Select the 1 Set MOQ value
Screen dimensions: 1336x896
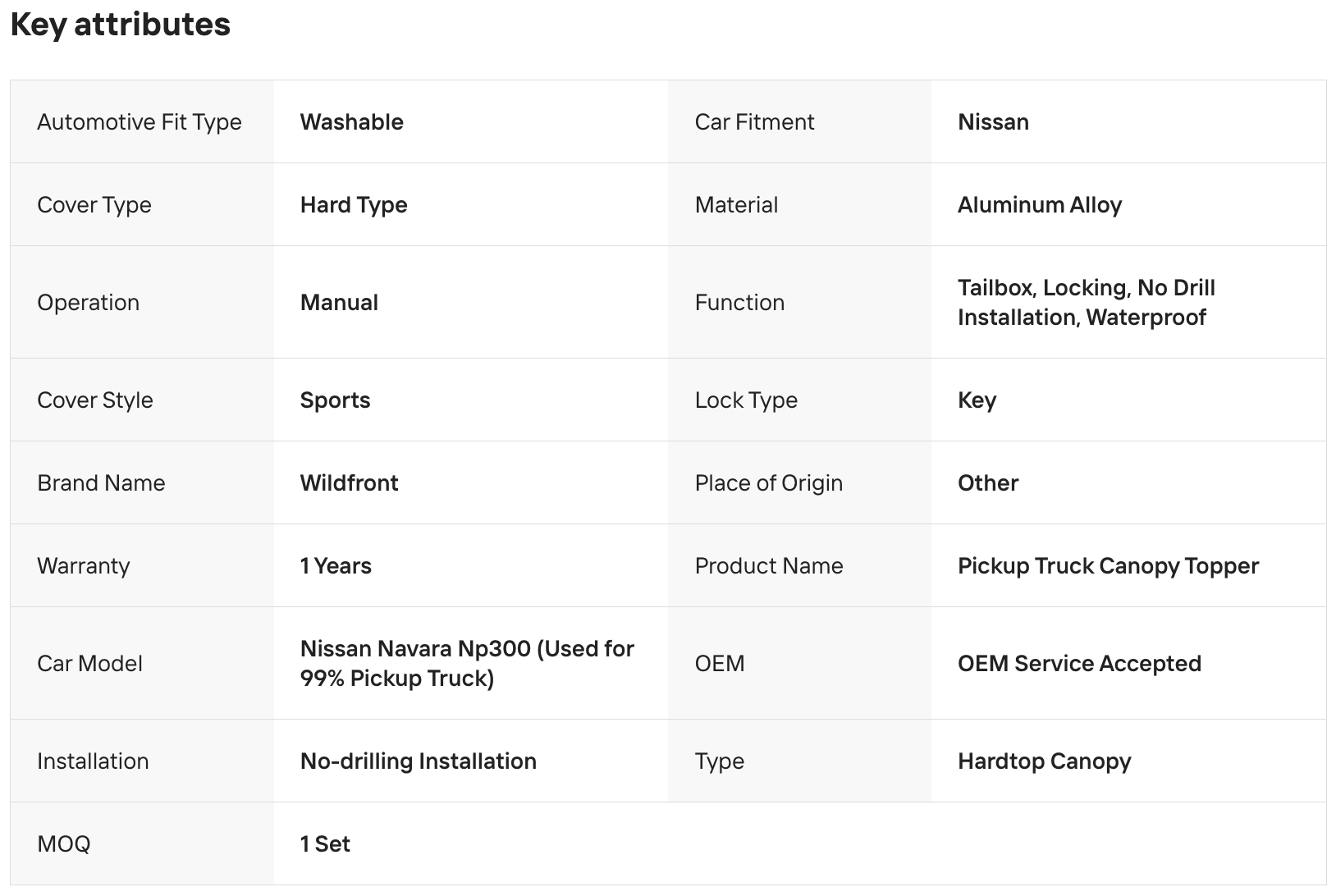coord(325,844)
